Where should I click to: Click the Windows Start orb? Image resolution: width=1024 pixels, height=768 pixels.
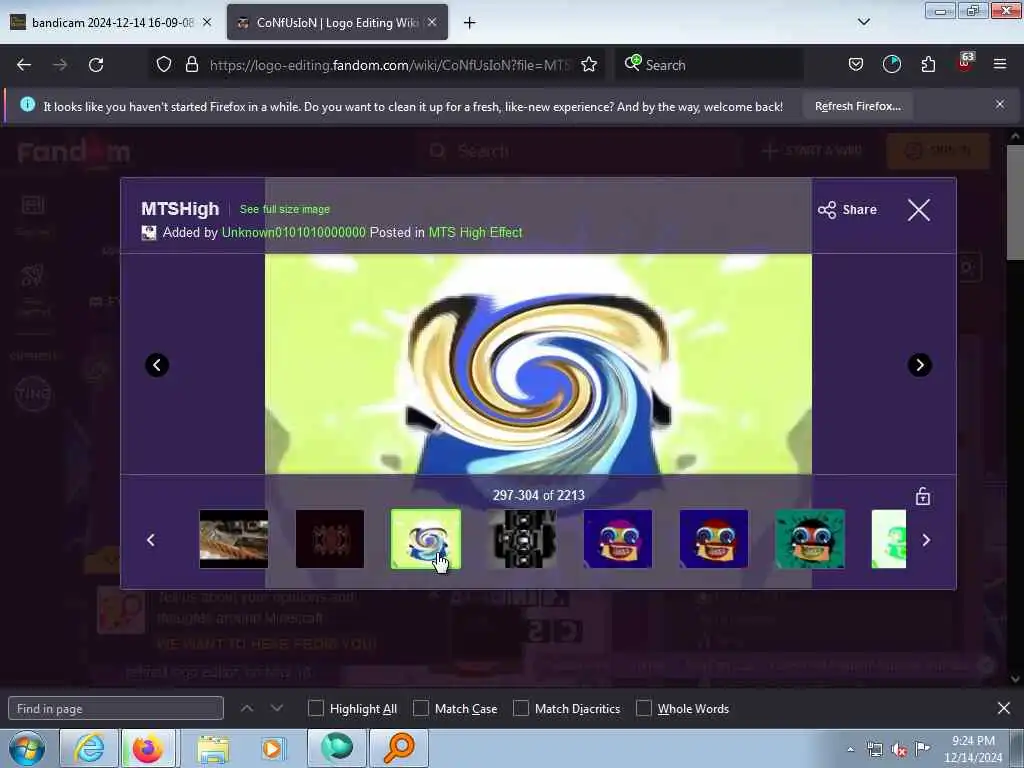[x=27, y=748]
